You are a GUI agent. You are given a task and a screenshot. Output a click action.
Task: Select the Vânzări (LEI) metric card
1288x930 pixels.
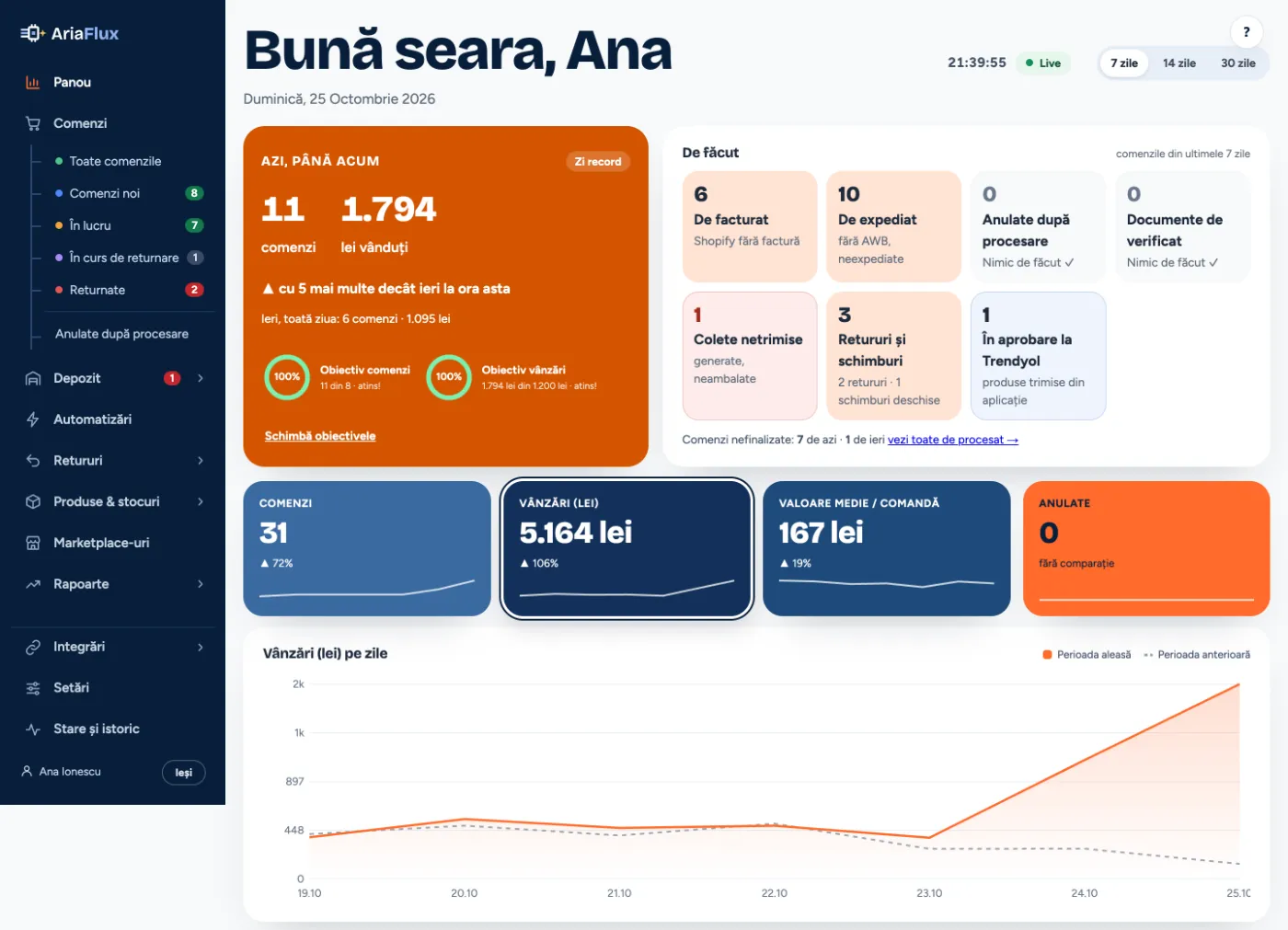click(627, 548)
